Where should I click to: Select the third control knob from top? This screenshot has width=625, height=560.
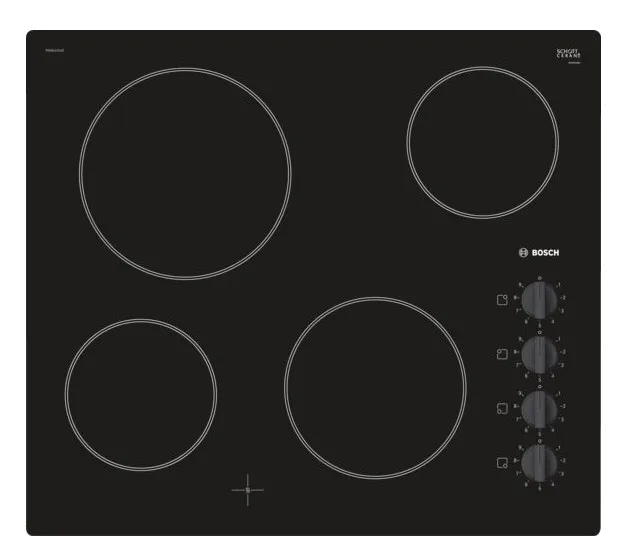coord(539,408)
